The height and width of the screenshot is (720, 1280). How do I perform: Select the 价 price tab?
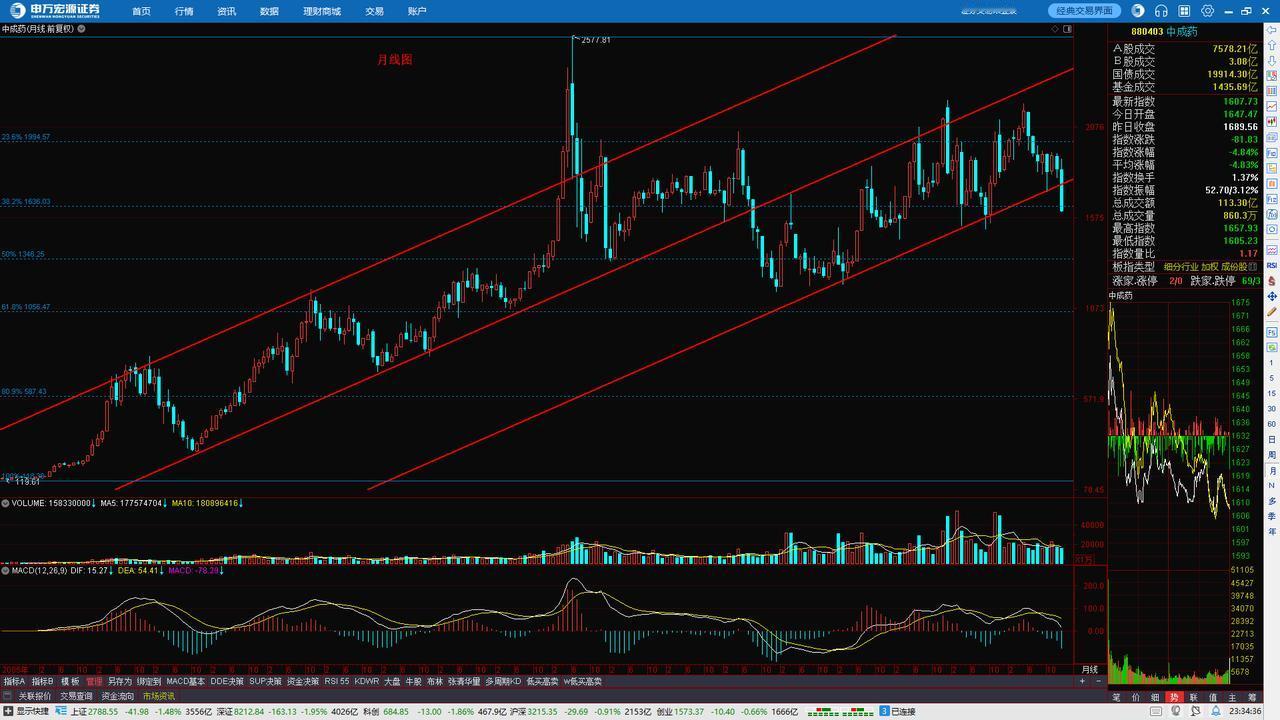click(1136, 698)
